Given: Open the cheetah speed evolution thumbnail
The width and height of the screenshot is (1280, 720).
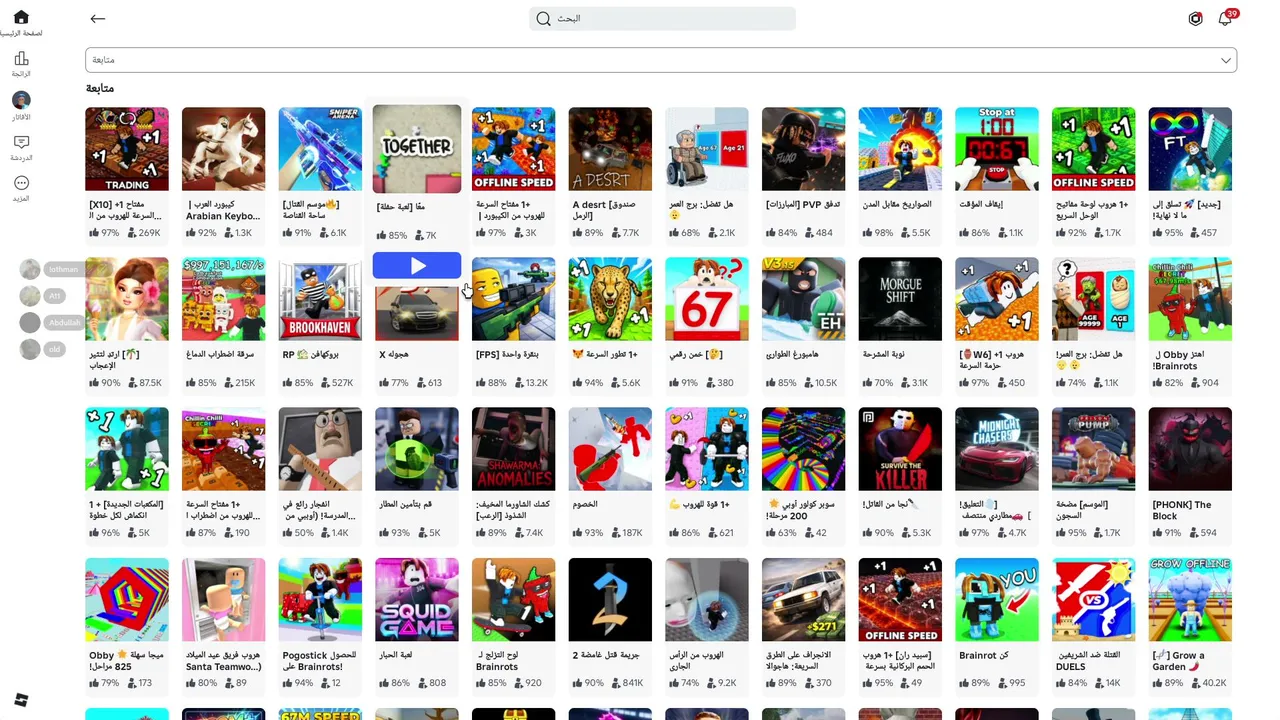Looking at the screenshot, I should point(610,299).
